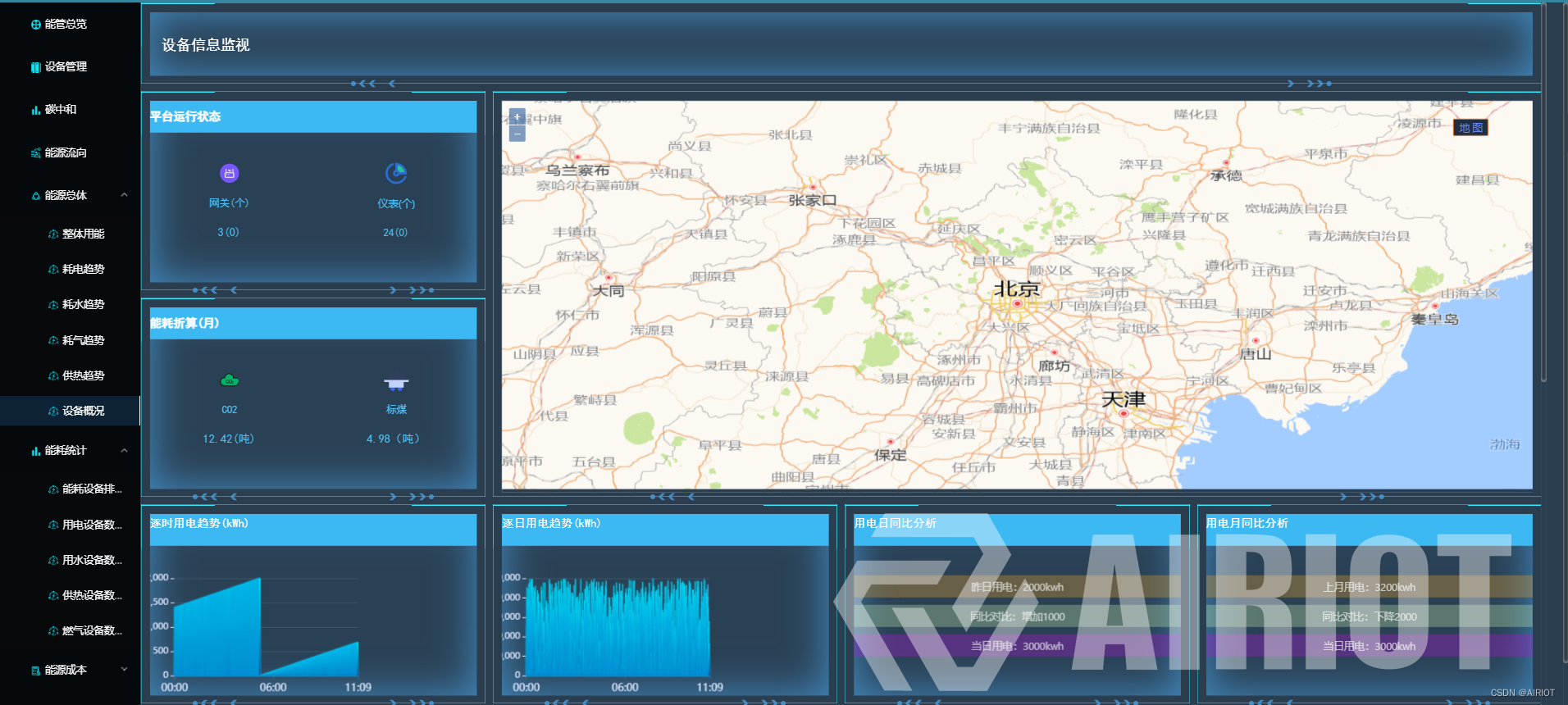Click the 同比对比: 下降2000 row
Screen dimensions: 1568x705
point(1370,616)
